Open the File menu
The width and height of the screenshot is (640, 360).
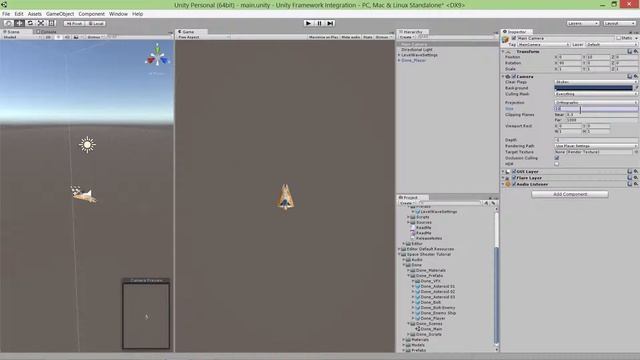pos(6,14)
